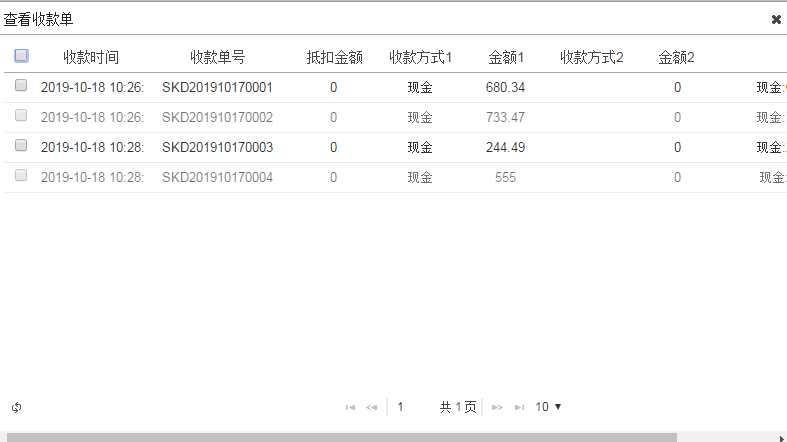Click the 收款单号 column header
The height and width of the screenshot is (442, 787).
[x=217, y=57]
